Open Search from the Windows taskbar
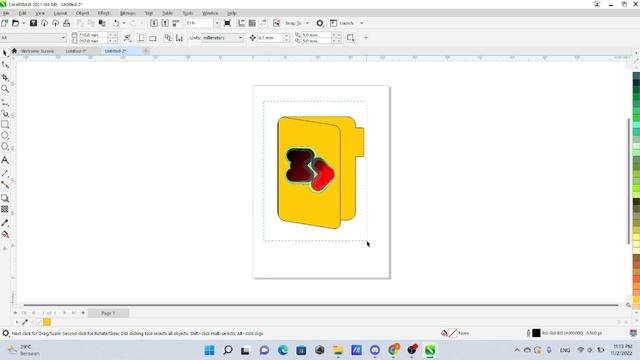 (228, 350)
